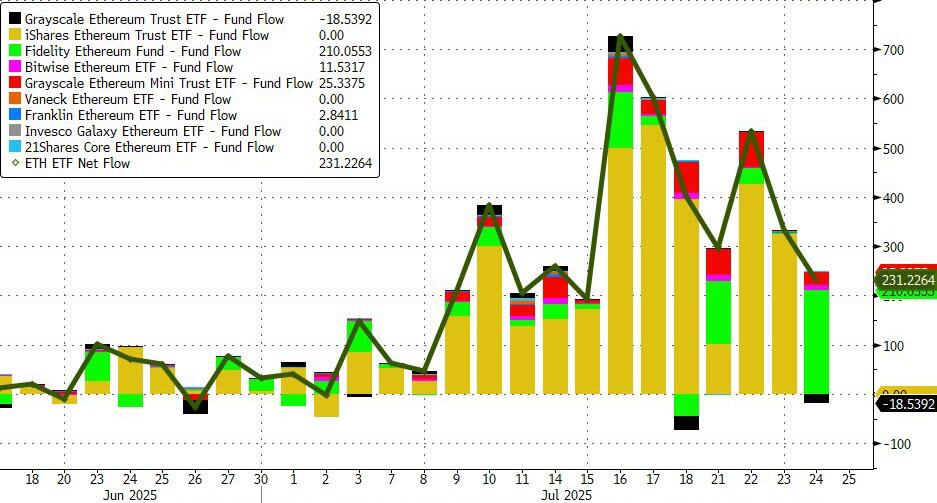This screenshot has width=937, height=503.
Task: Select the blue Franklin Ethereum ETF legend swatch
Action: point(14,115)
